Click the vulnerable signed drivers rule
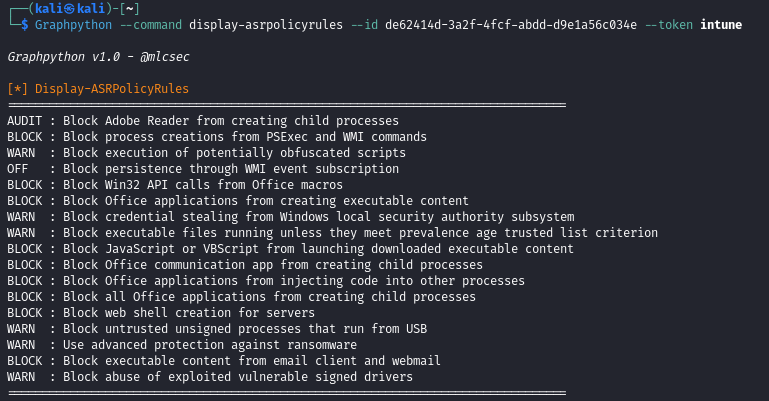Screen dimensions: 769x401 (x=210, y=376)
